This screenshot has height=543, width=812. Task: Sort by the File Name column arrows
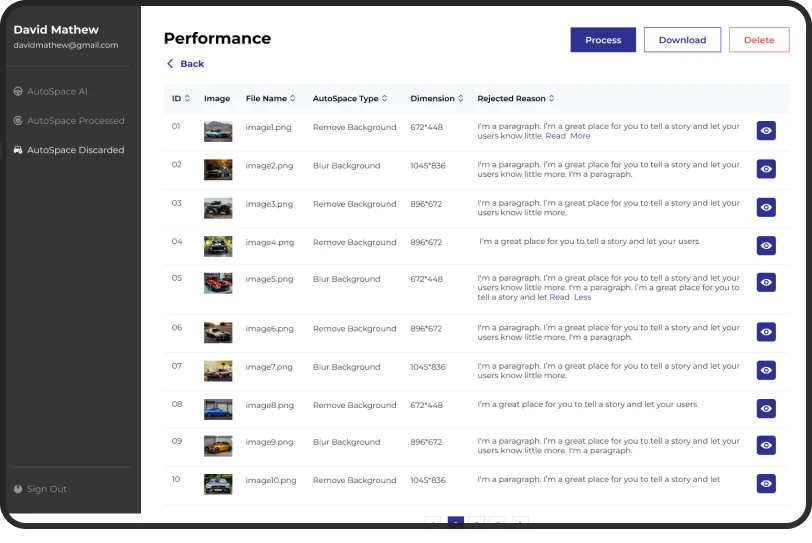click(294, 99)
